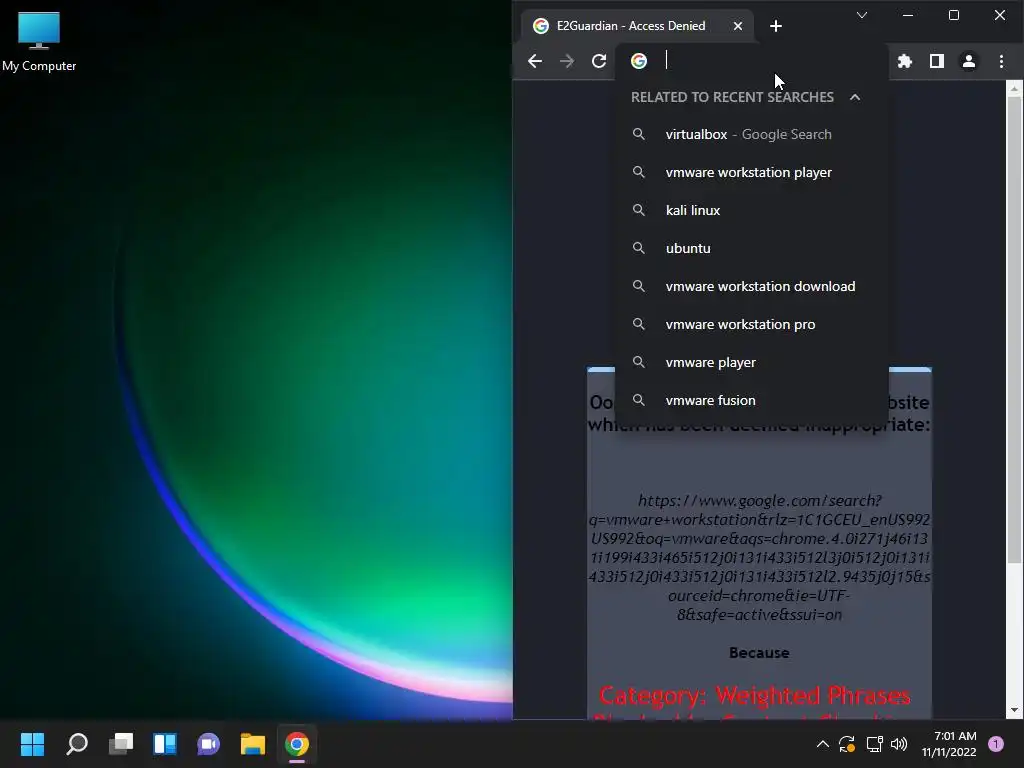Image resolution: width=1024 pixels, height=768 pixels.
Task: Click the scrollbar up arrow
Action: tap(1014, 89)
